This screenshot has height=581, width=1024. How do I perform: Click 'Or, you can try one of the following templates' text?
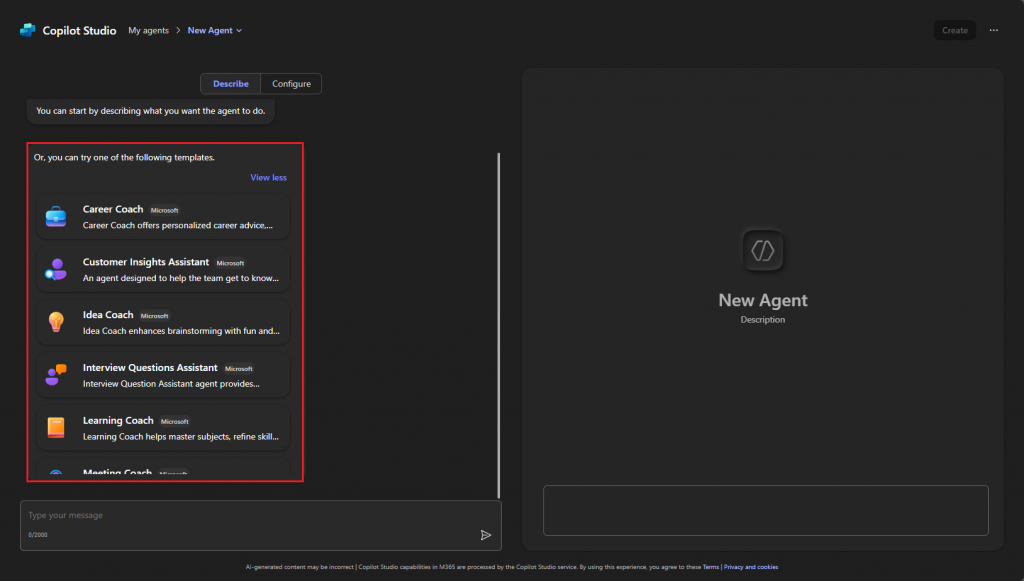(124, 157)
